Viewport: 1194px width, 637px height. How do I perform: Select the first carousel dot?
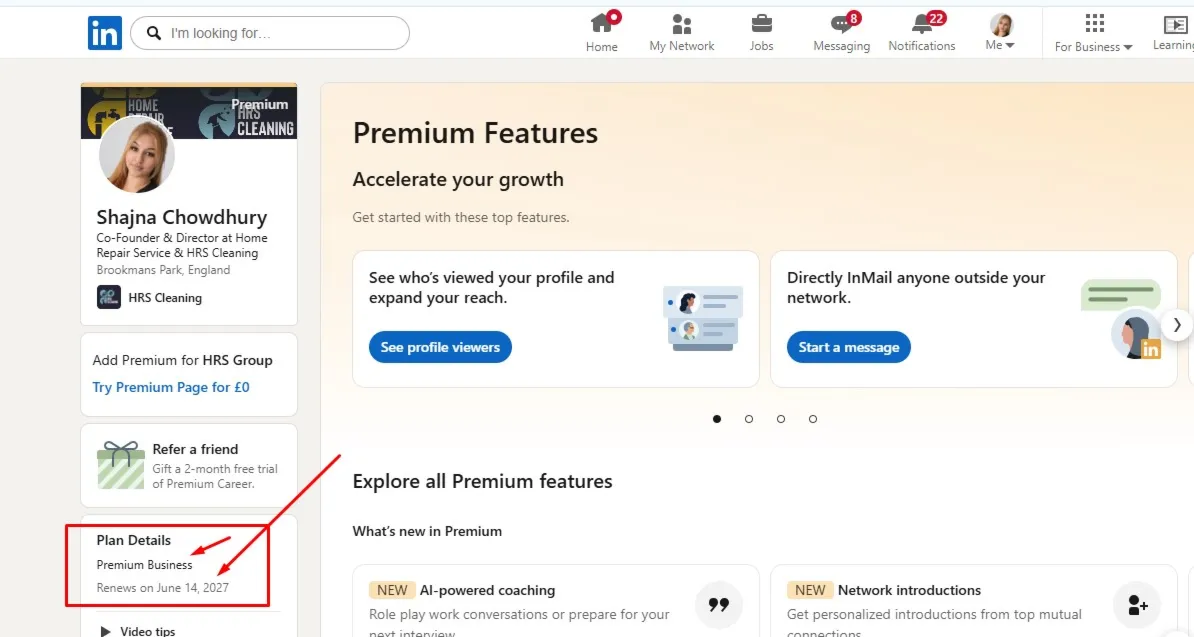717,419
